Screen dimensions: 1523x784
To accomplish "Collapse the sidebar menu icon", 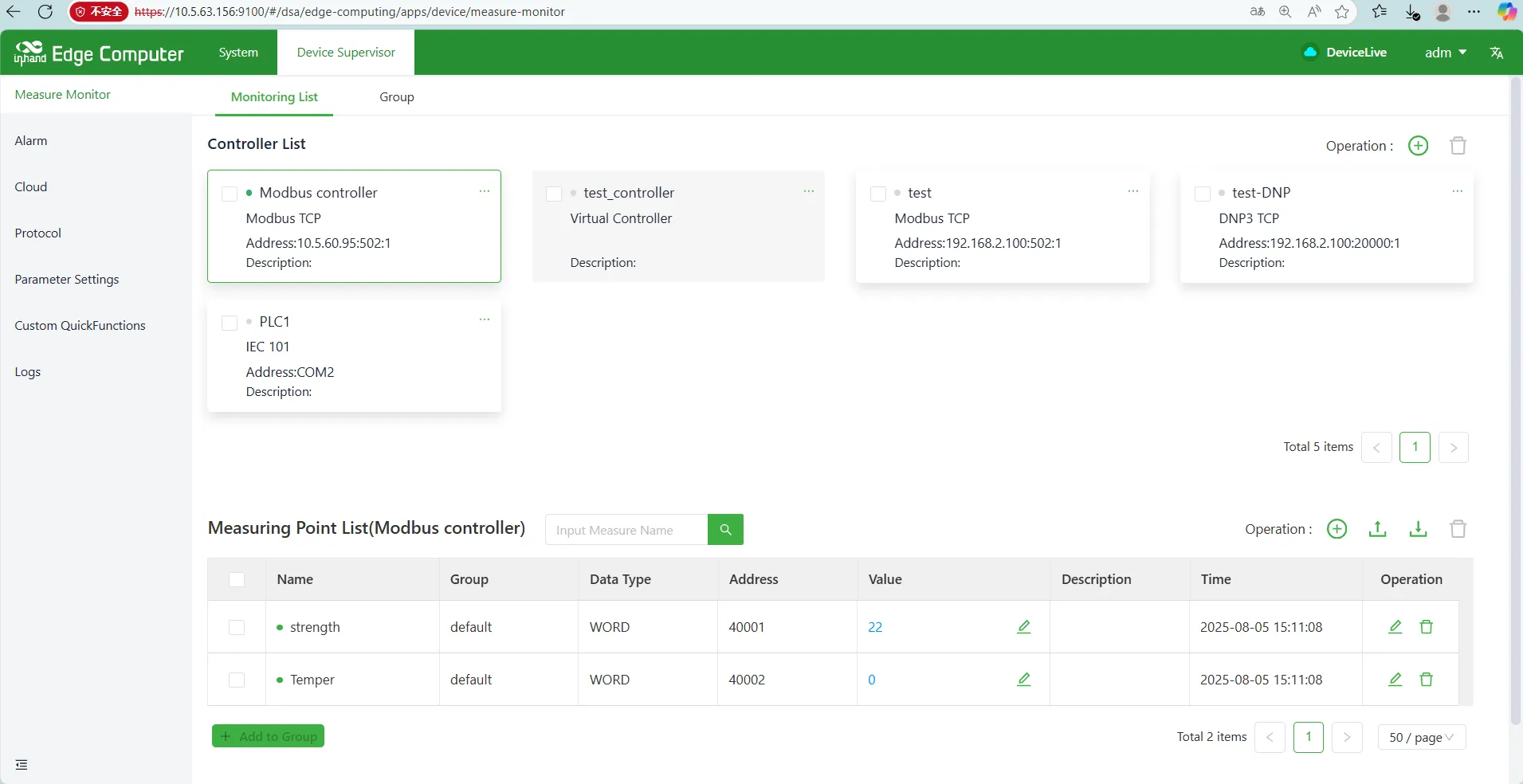I will [22, 765].
